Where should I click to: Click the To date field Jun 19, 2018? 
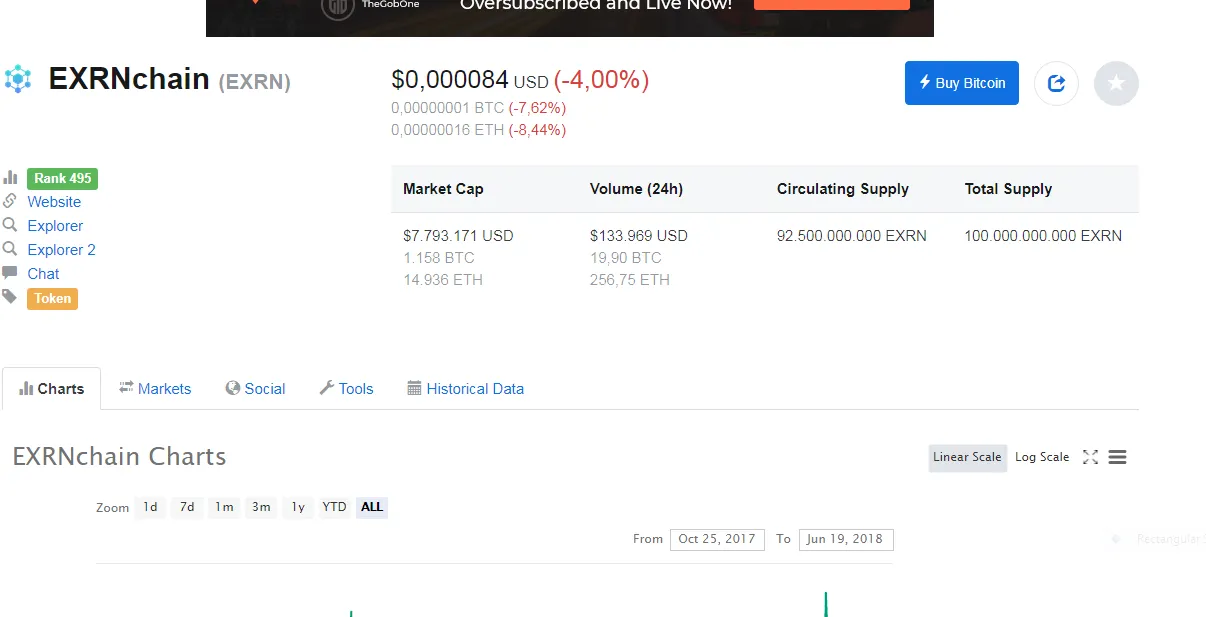click(846, 539)
